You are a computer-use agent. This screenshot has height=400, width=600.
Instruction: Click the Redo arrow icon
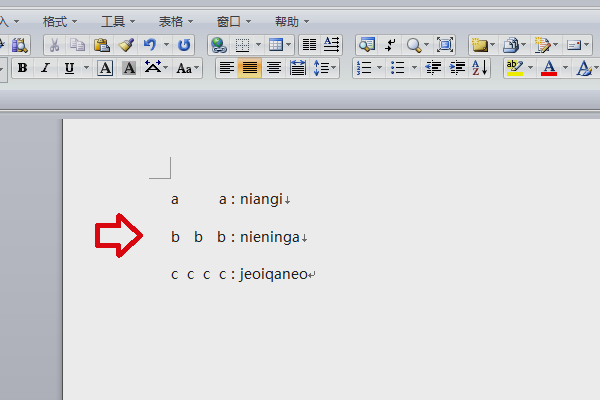point(184,45)
